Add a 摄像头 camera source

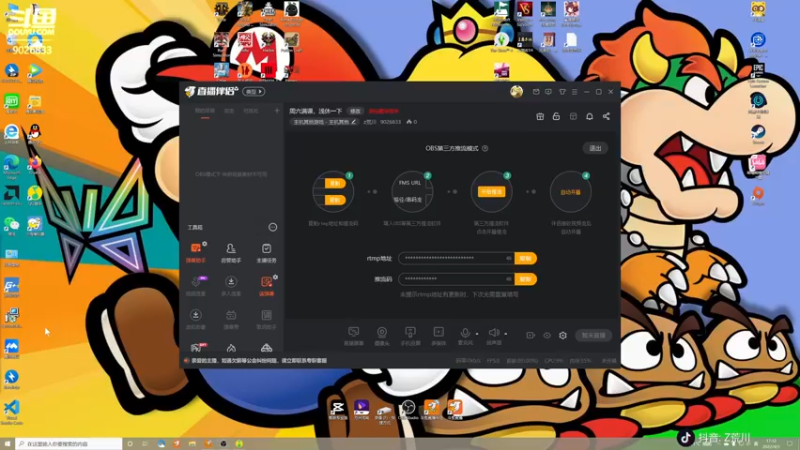[382, 336]
